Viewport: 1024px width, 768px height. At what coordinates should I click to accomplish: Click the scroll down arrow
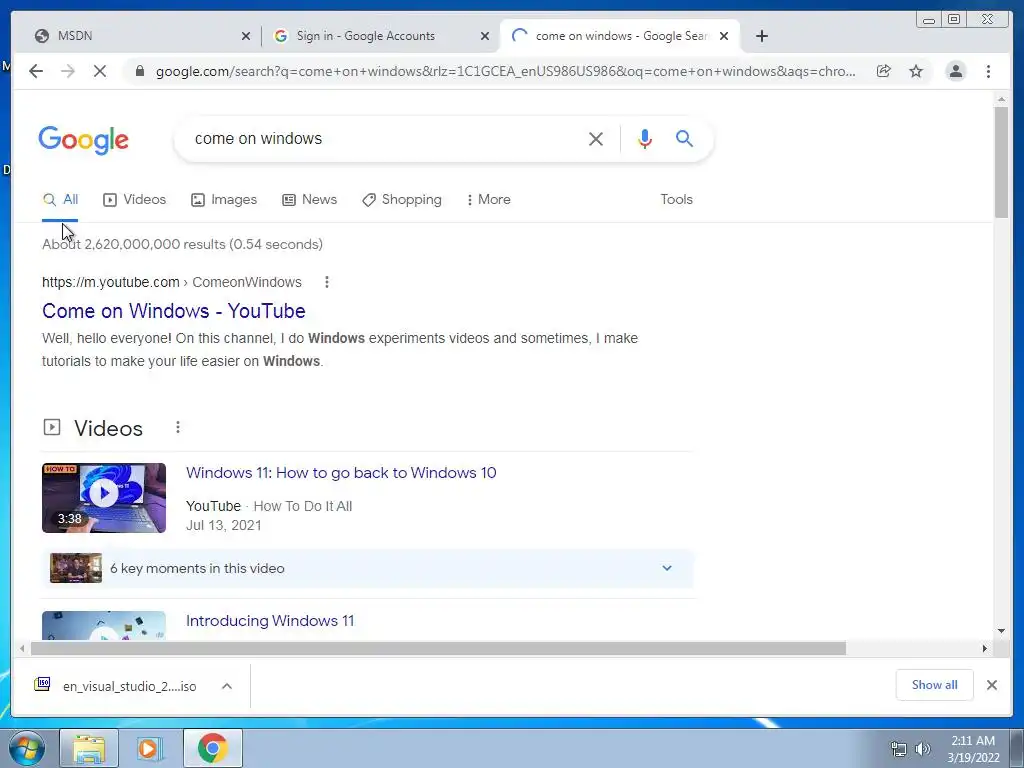[x=1001, y=631]
